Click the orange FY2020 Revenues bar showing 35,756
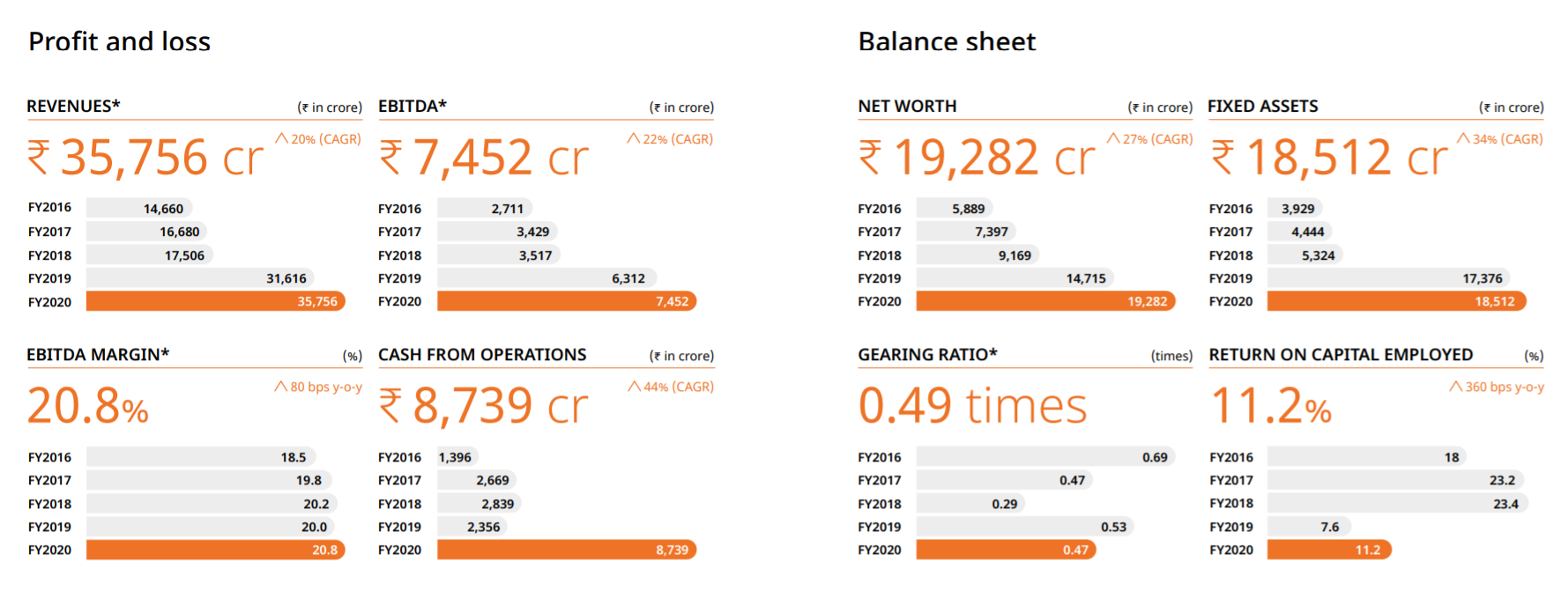The height and width of the screenshot is (598, 1568). point(215,301)
